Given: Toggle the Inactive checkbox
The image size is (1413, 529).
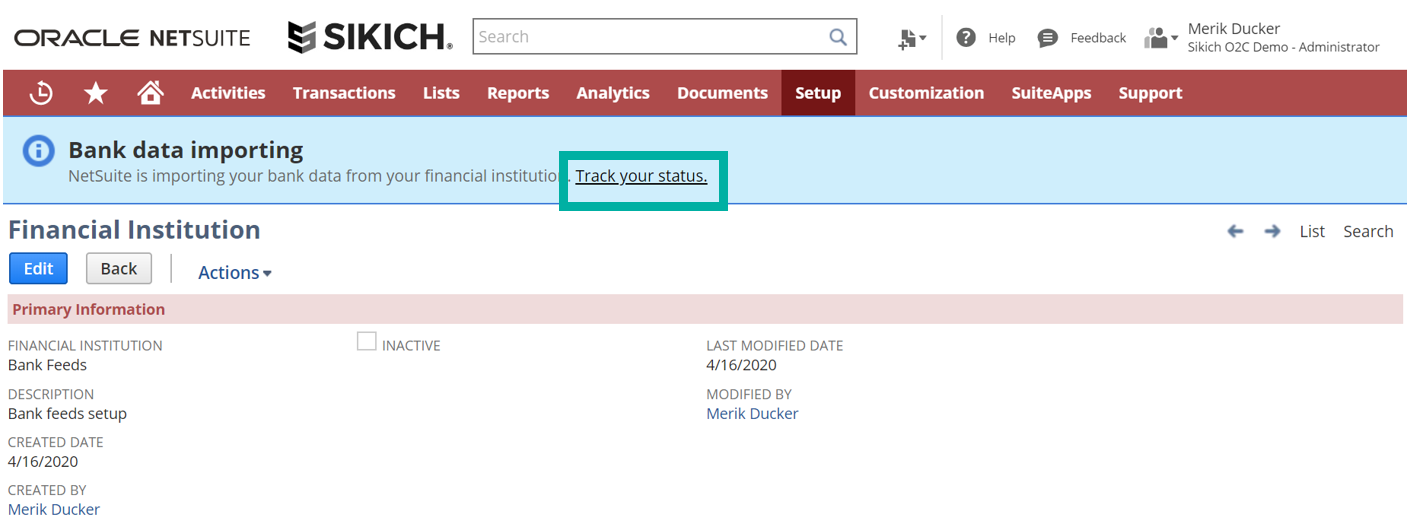Looking at the screenshot, I should (367, 342).
